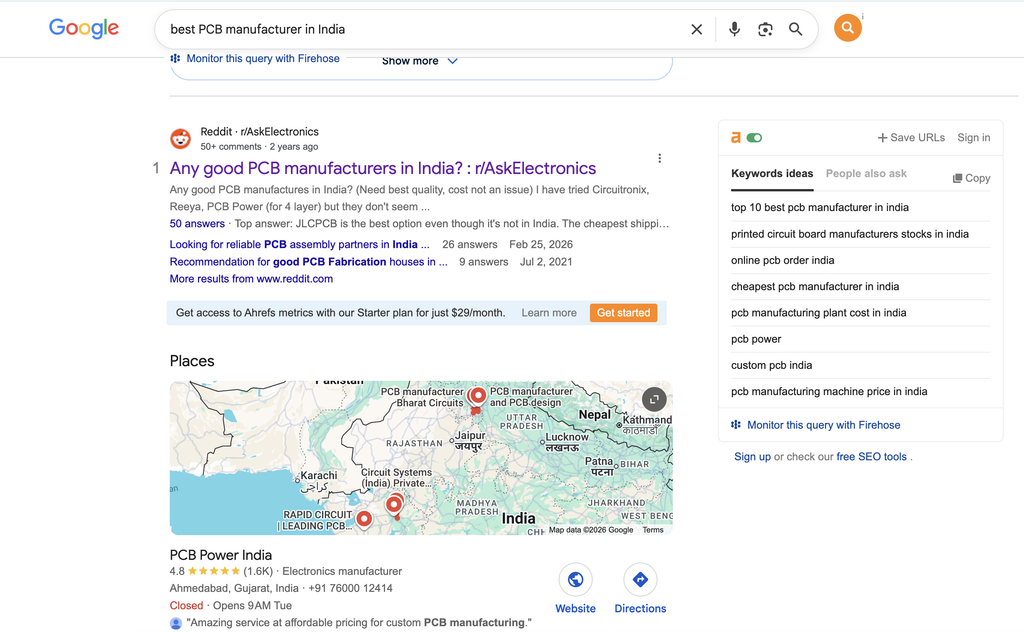The height and width of the screenshot is (632, 1024).
Task: Open Google Lens image search
Action: (765, 29)
